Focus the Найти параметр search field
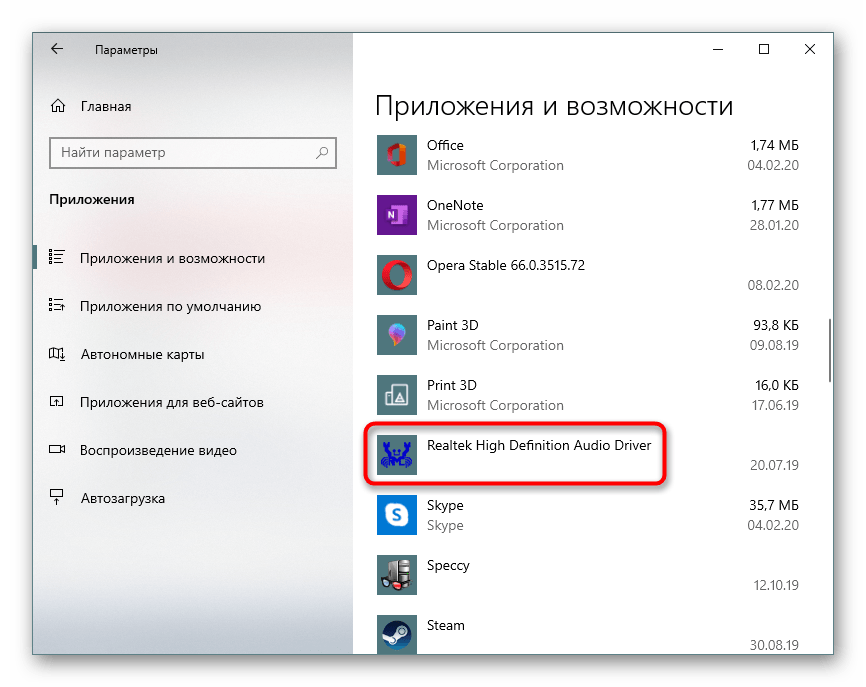Screen dimensions: 866x687 click(193, 153)
